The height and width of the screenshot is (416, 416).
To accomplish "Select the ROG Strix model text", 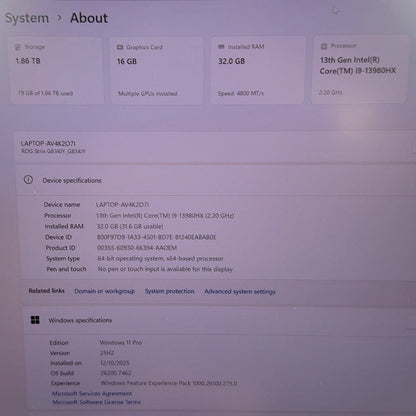I will pyautogui.click(x=53, y=151).
